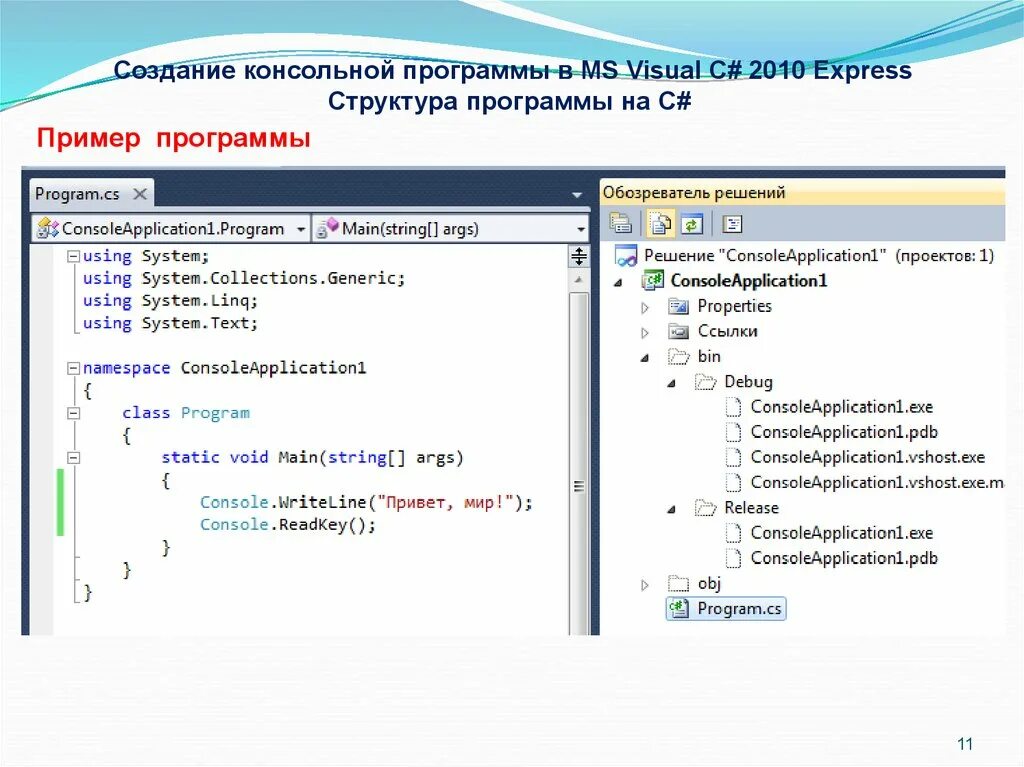Viewport: 1024px width, 767px height.
Task: Click the editor scrollbar up arrow
Action: tap(579, 280)
